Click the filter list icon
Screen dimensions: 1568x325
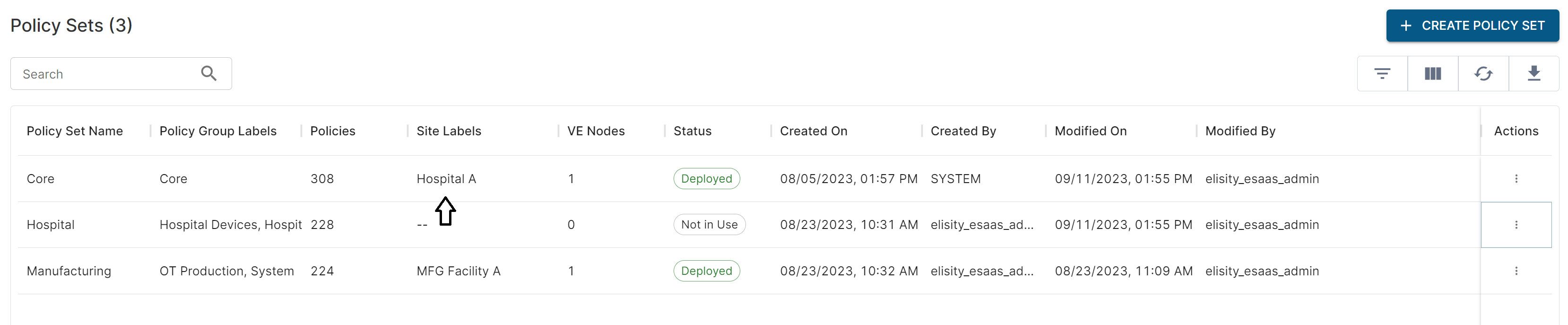pos(1382,74)
